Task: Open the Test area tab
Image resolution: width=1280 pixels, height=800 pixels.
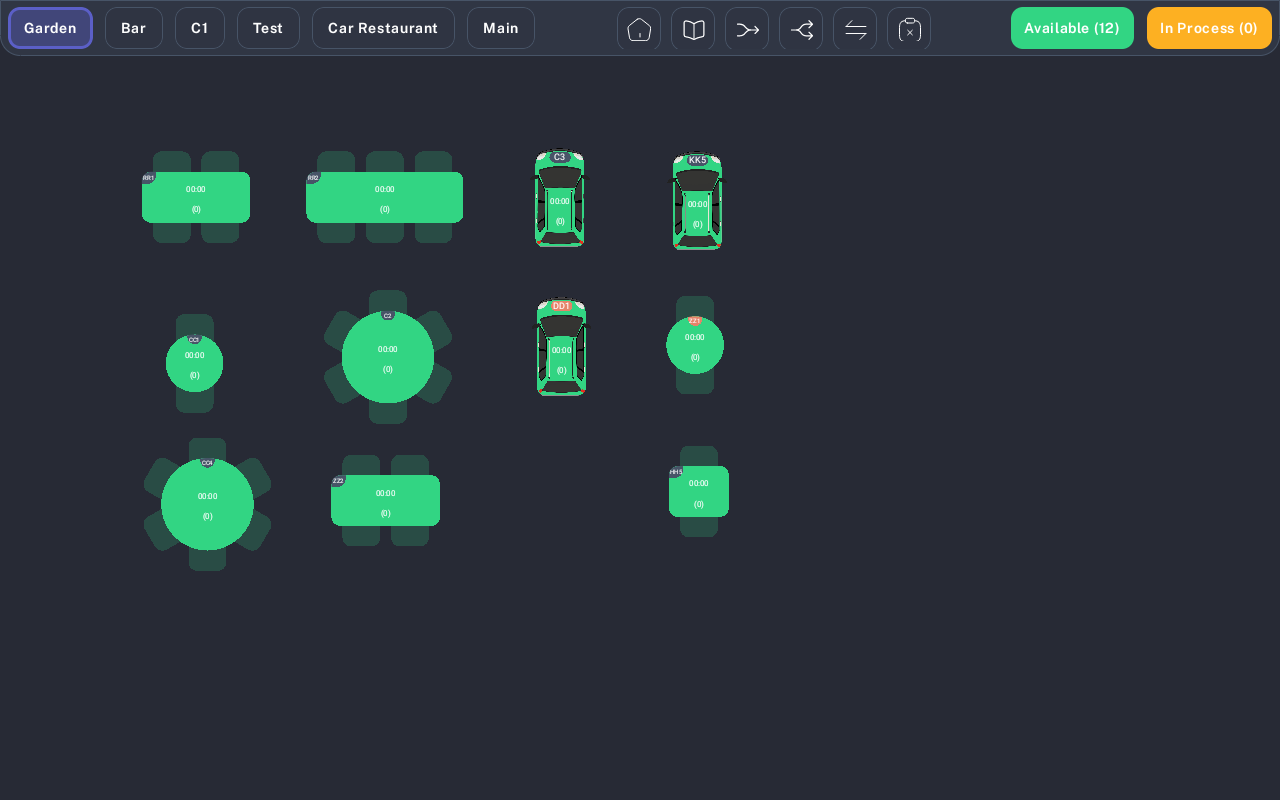Action: [268, 28]
